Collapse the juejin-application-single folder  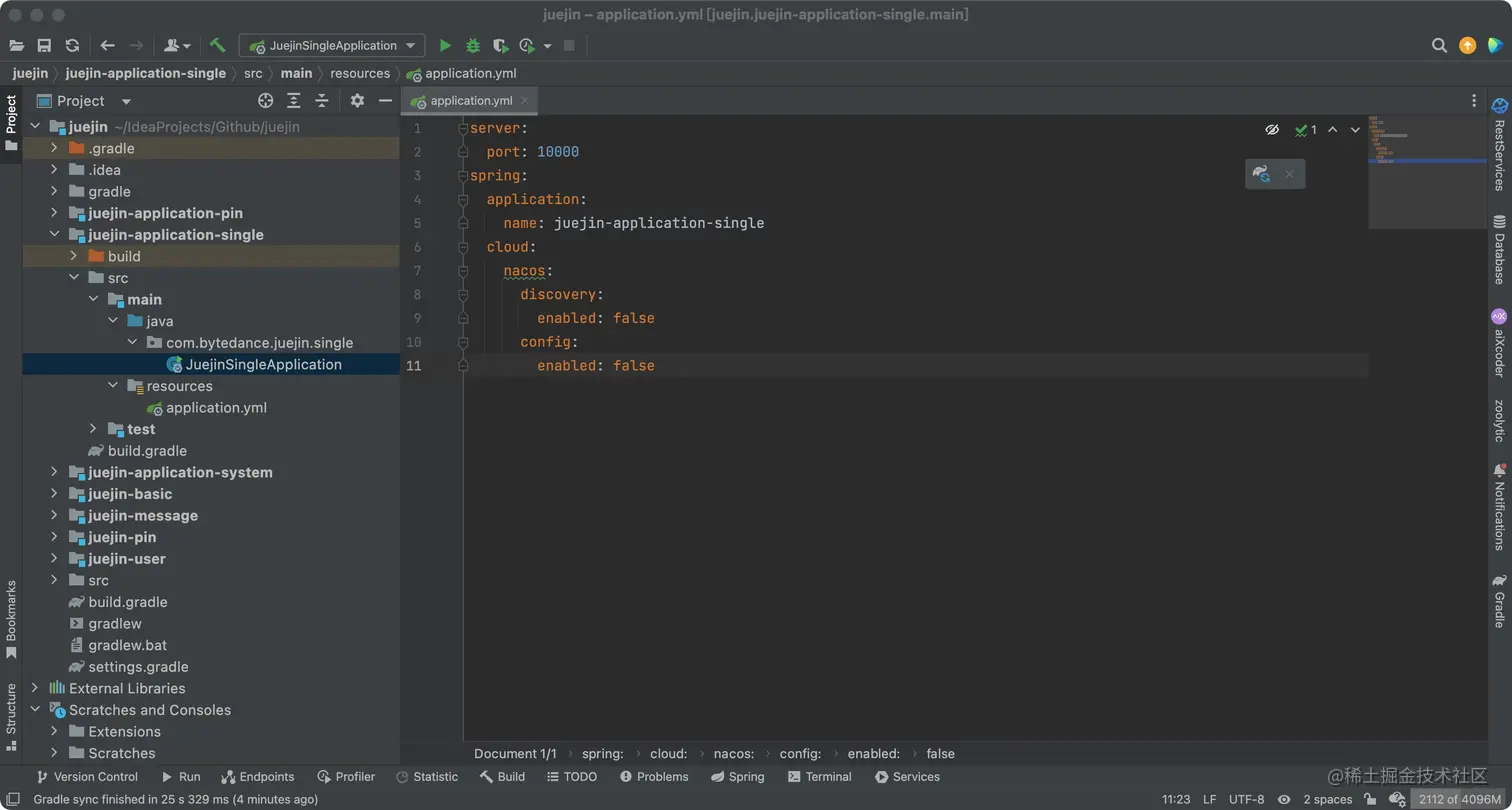pyautogui.click(x=54, y=235)
